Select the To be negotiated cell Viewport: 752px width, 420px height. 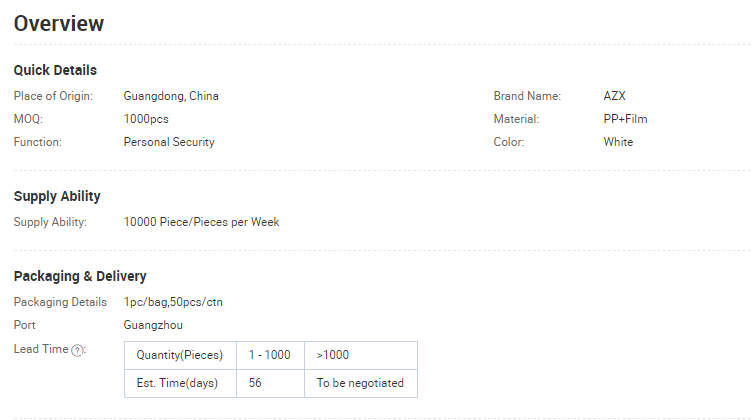click(x=361, y=383)
